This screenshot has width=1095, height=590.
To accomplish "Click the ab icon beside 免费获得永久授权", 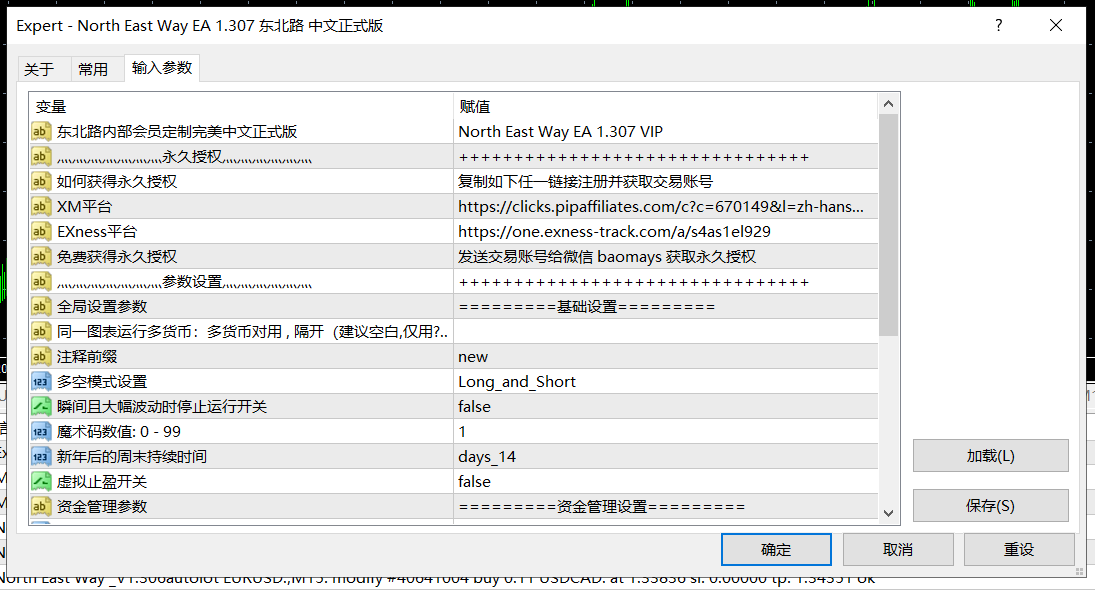I will pos(41,256).
